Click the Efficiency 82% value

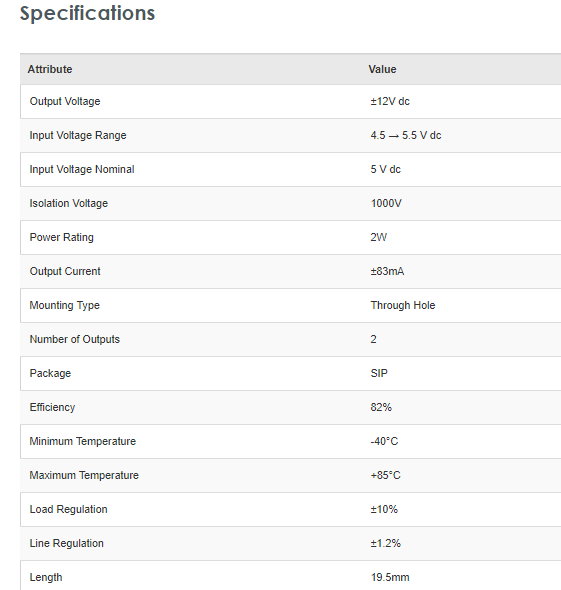pos(381,407)
